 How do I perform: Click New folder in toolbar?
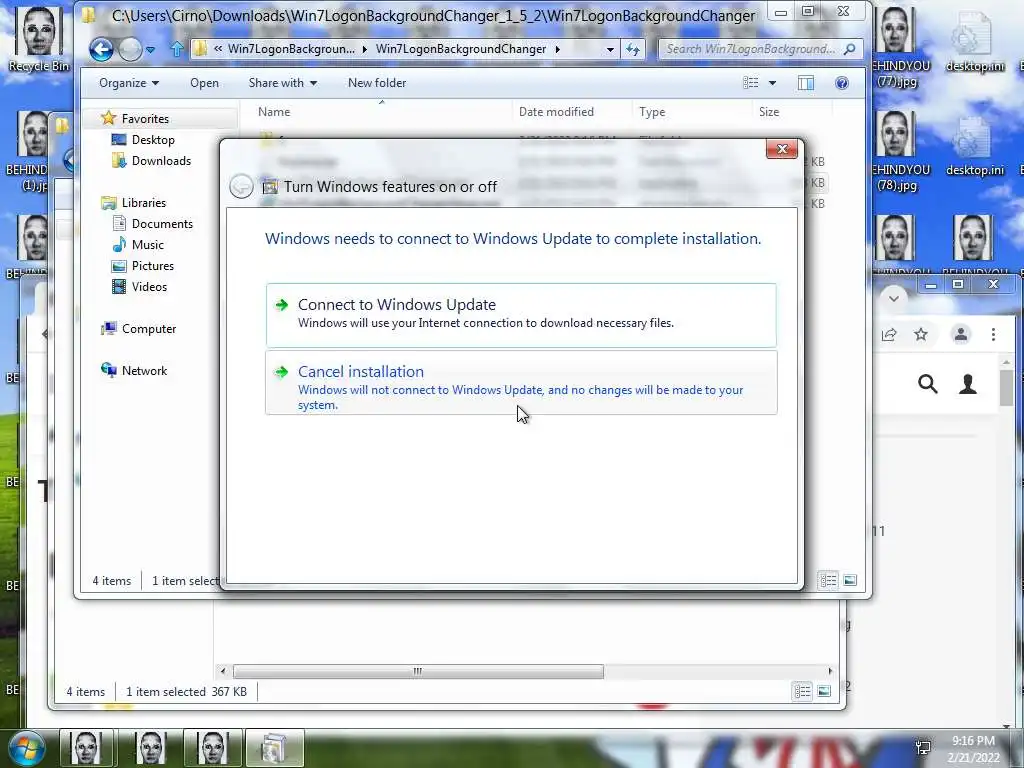(x=377, y=83)
